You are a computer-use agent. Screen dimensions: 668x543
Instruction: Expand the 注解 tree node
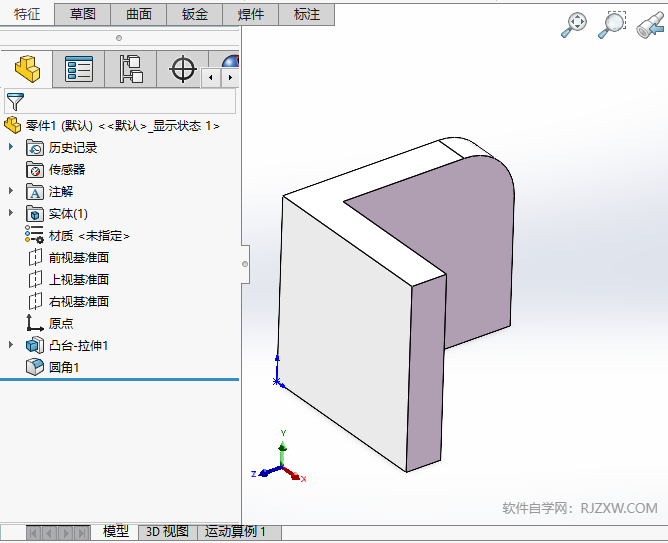(x=11, y=191)
